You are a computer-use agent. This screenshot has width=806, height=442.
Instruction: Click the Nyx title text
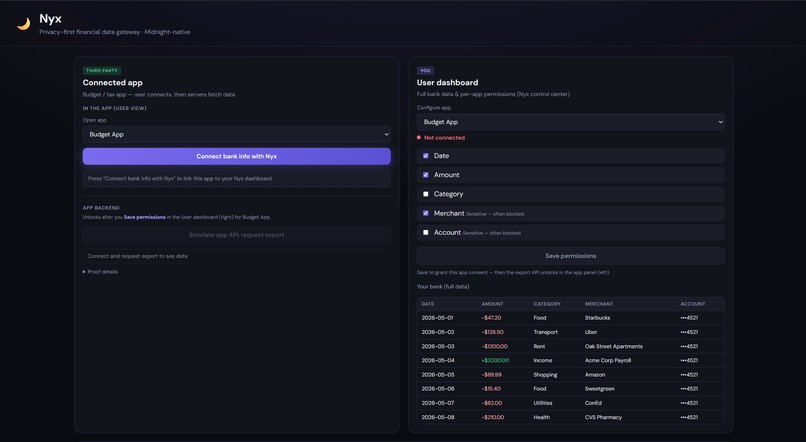click(50, 19)
